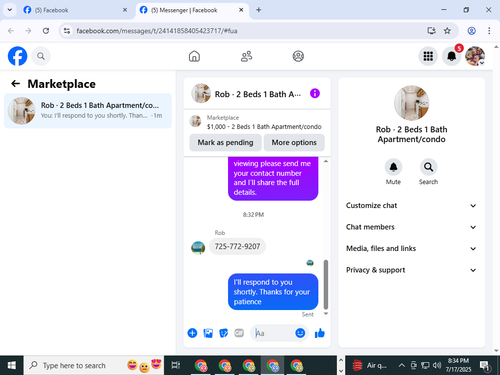Image resolution: width=500 pixels, height=375 pixels.
Task: Attach a photo with the image icon
Action: (x=208, y=333)
